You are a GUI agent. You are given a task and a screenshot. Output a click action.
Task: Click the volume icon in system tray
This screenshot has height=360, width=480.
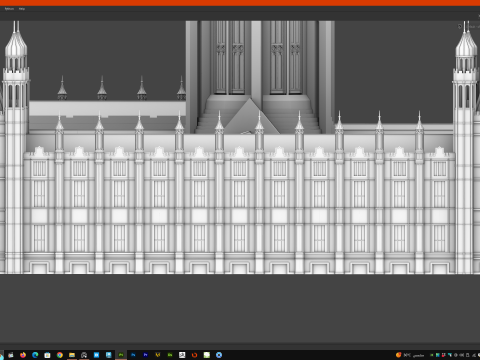tap(462, 355)
